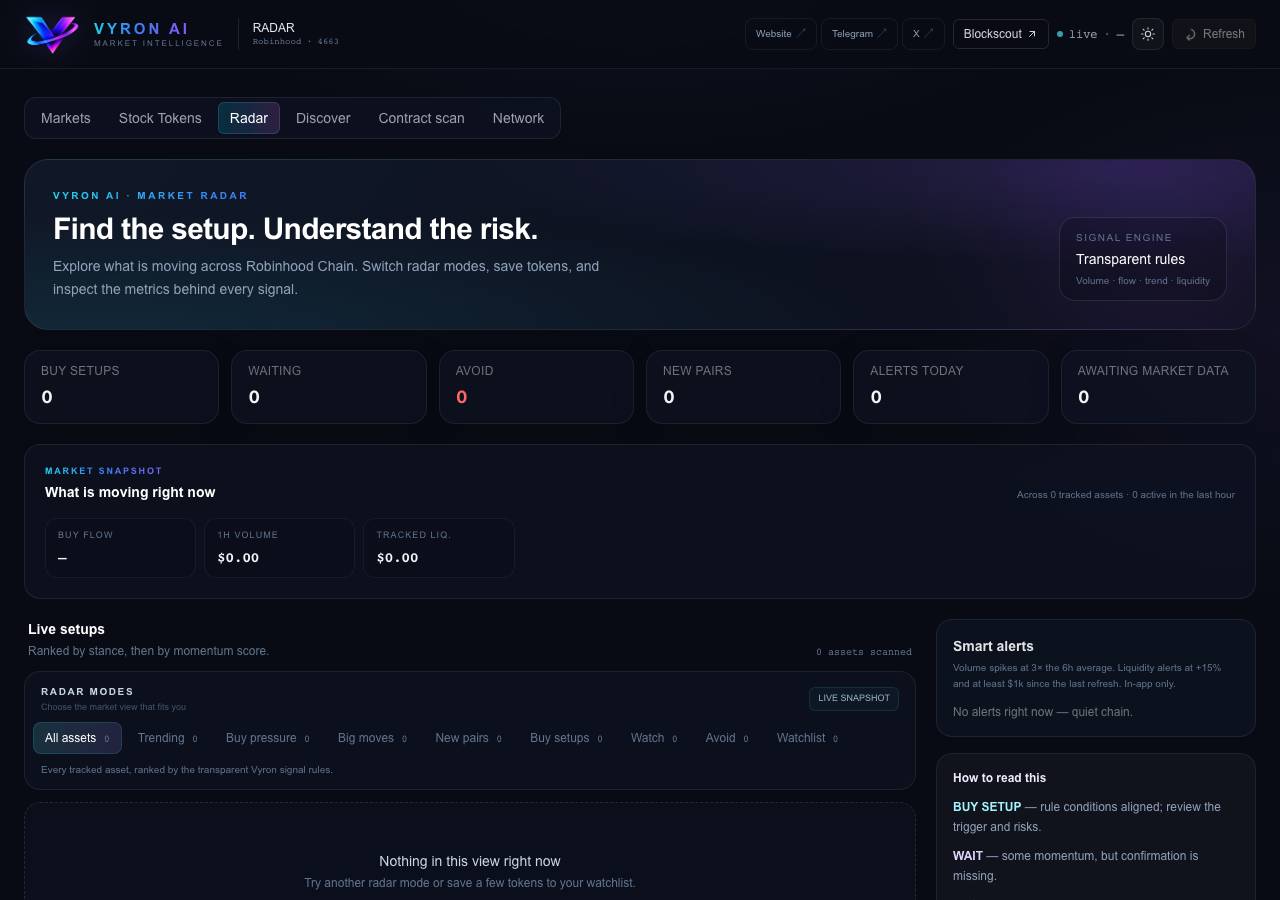Click the 1H VOLUME snapshot tile
This screenshot has height=900, width=1280.
(x=280, y=548)
